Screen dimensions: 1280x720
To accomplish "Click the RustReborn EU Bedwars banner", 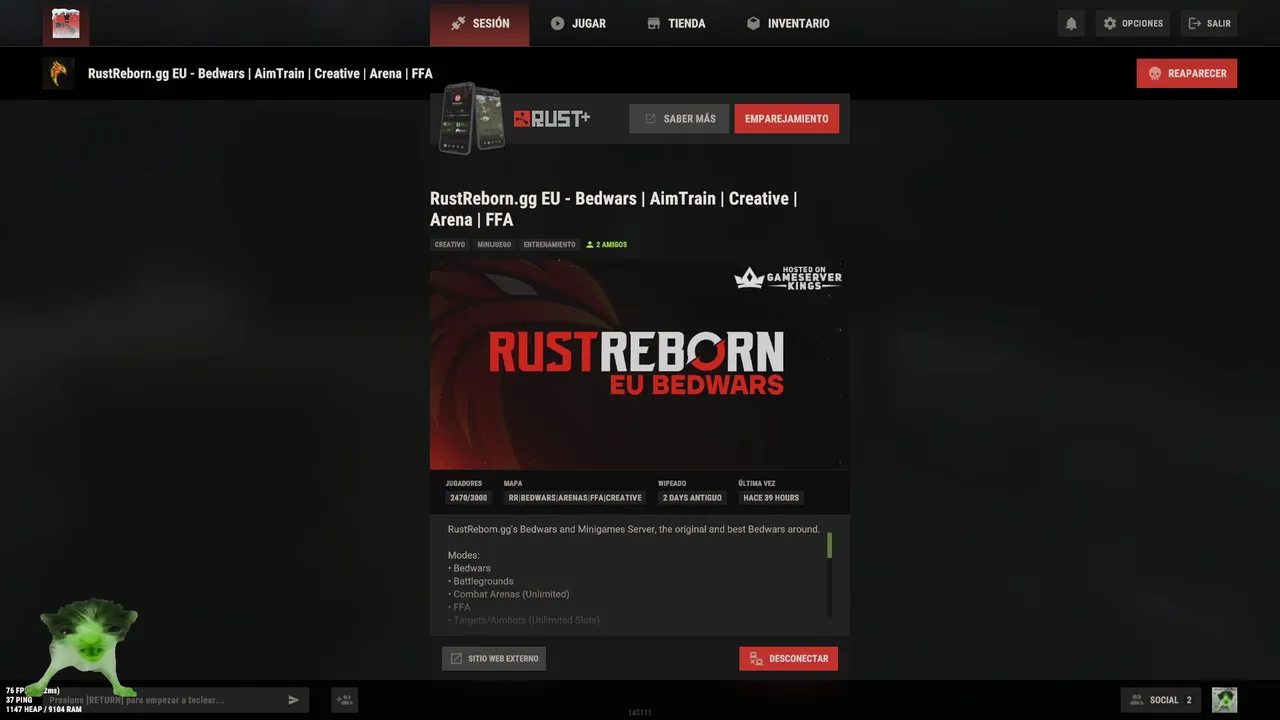I will click(640, 364).
